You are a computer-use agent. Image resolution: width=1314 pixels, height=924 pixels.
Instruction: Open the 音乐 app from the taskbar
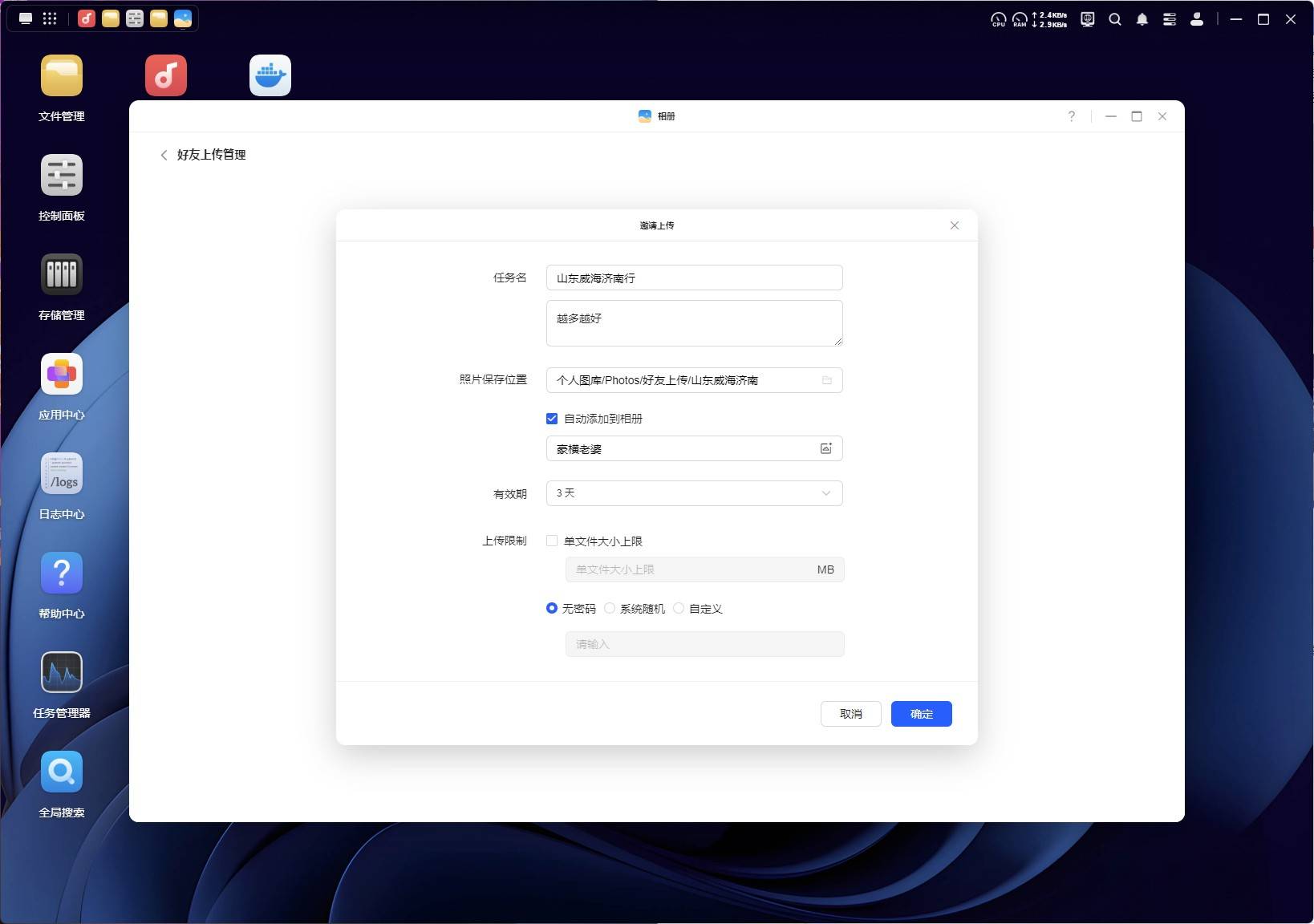point(87,18)
